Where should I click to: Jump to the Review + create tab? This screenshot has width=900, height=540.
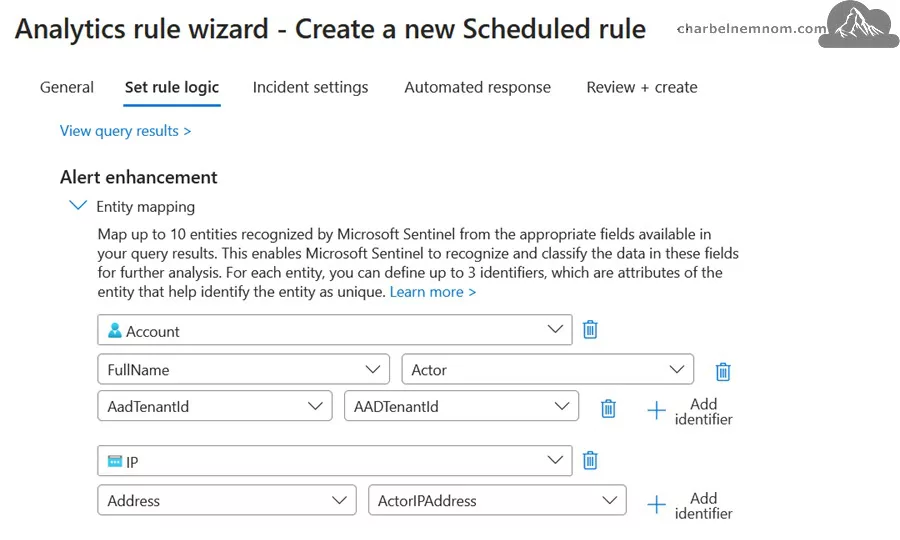(642, 87)
